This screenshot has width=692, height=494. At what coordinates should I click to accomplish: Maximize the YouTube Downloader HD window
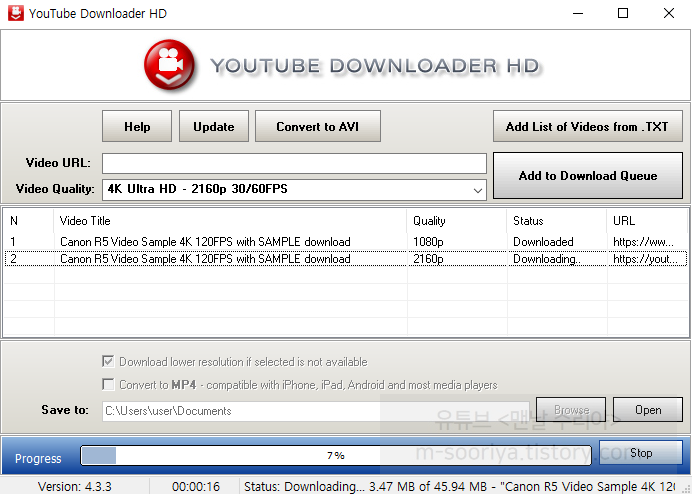click(623, 13)
